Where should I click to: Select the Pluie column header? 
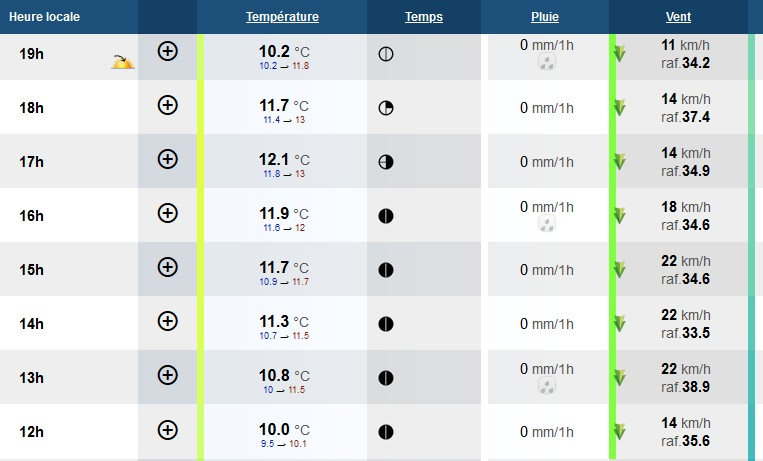(x=545, y=17)
